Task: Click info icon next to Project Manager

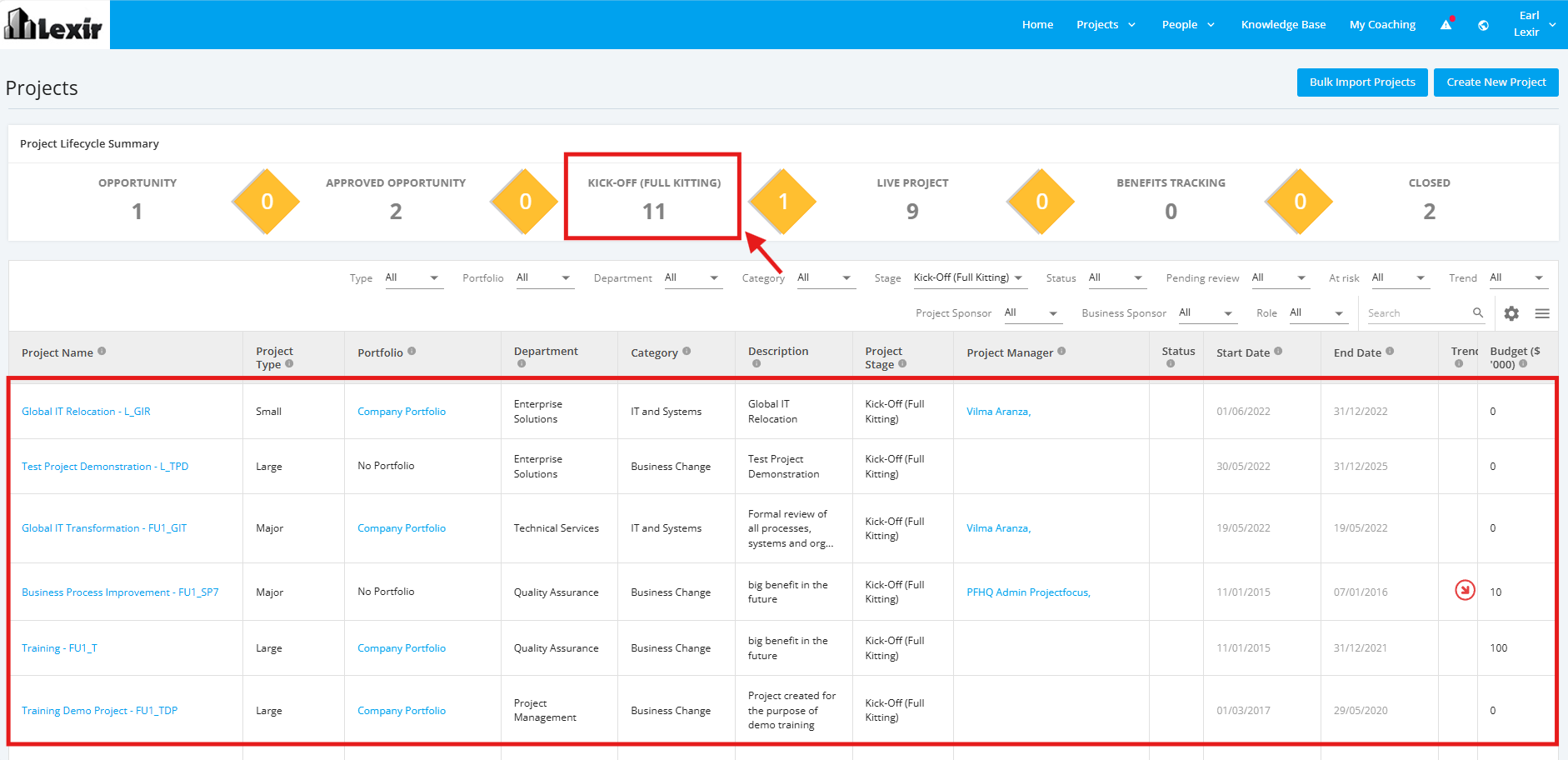Action: point(1061,351)
